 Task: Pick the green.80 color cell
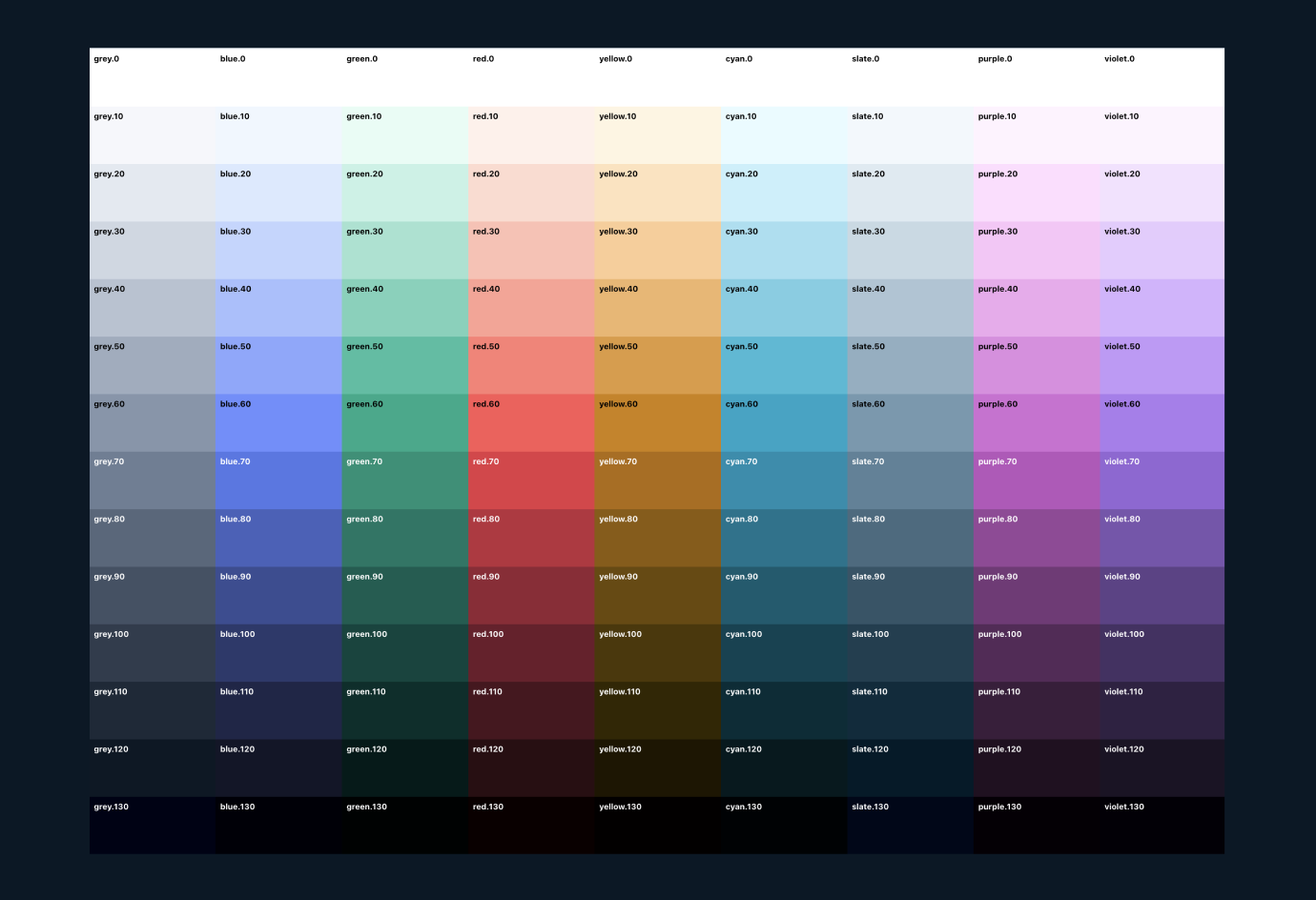[405, 538]
